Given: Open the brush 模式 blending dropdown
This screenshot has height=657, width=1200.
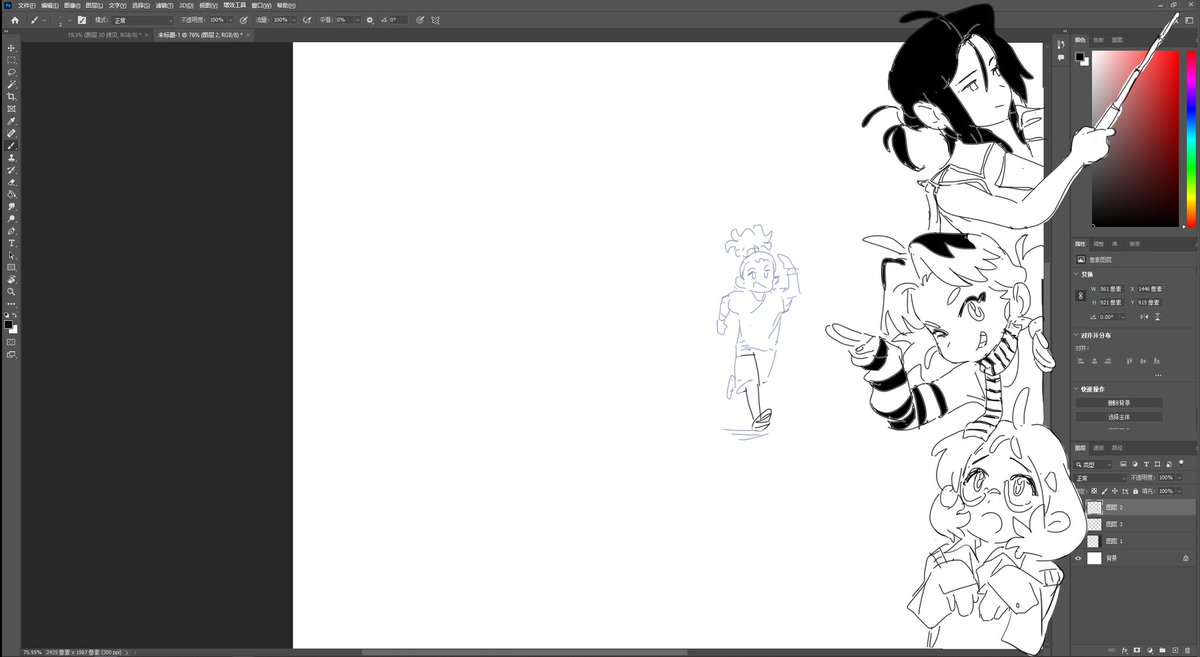Looking at the screenshot, I should pos(142,19).
